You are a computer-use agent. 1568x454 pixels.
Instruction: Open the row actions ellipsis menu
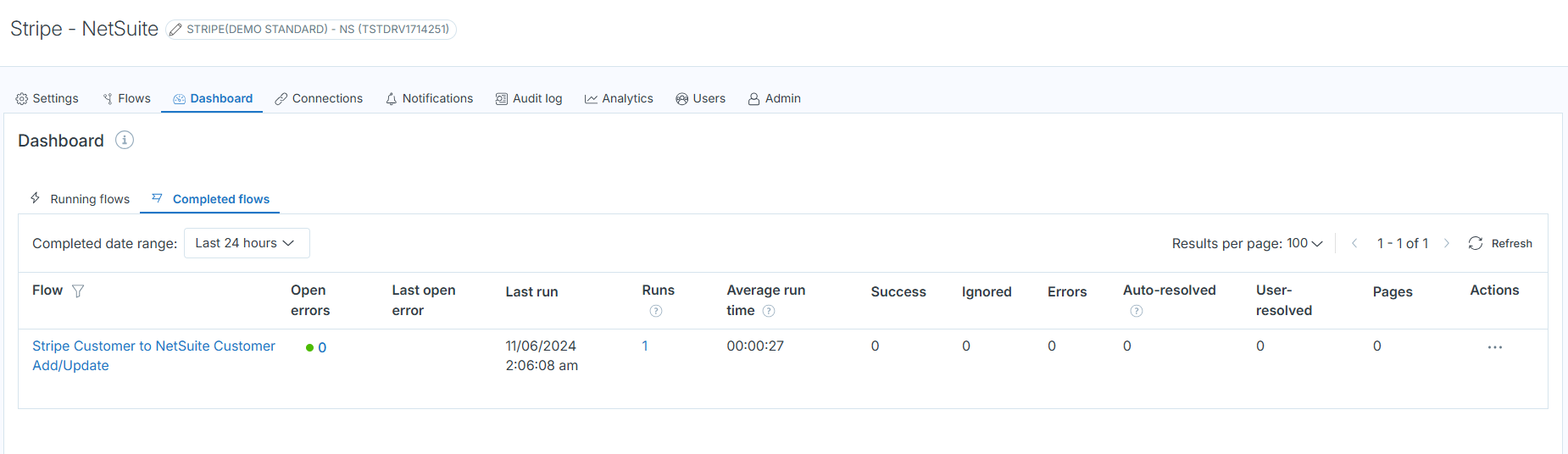1494,347
